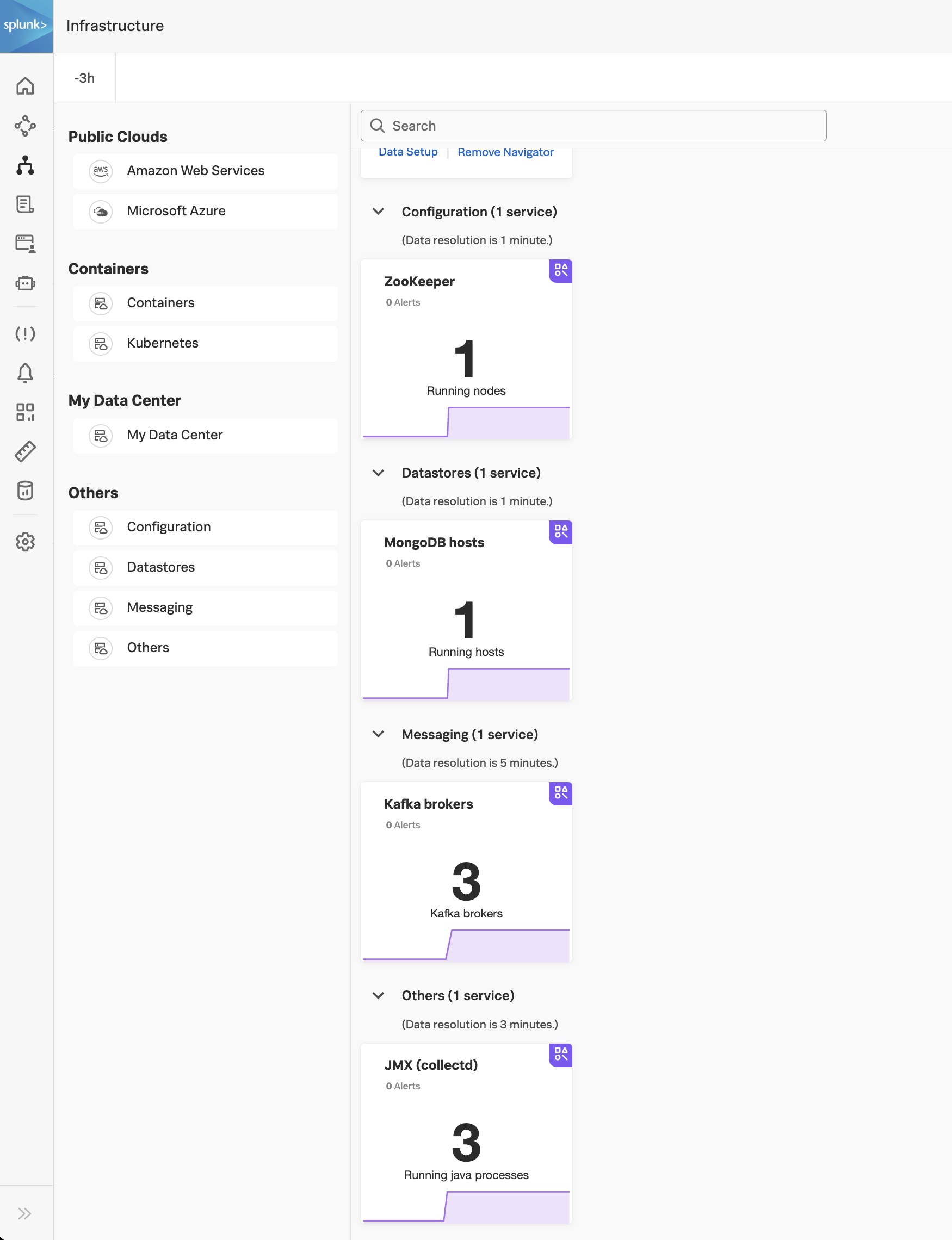Click the Remove Navigator link
Viewport: 952px width, 1240px height.
click(505, 152)
